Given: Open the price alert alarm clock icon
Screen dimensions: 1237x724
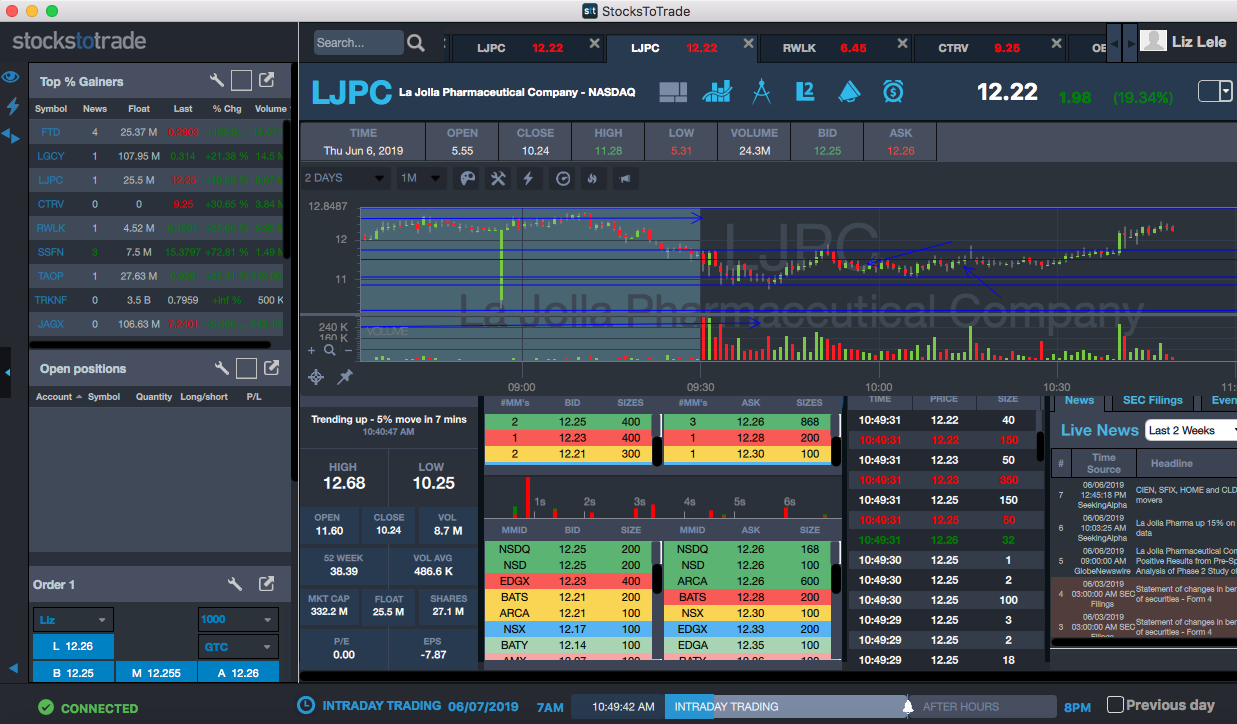Looking at the screenshot, I should [893, 92].
